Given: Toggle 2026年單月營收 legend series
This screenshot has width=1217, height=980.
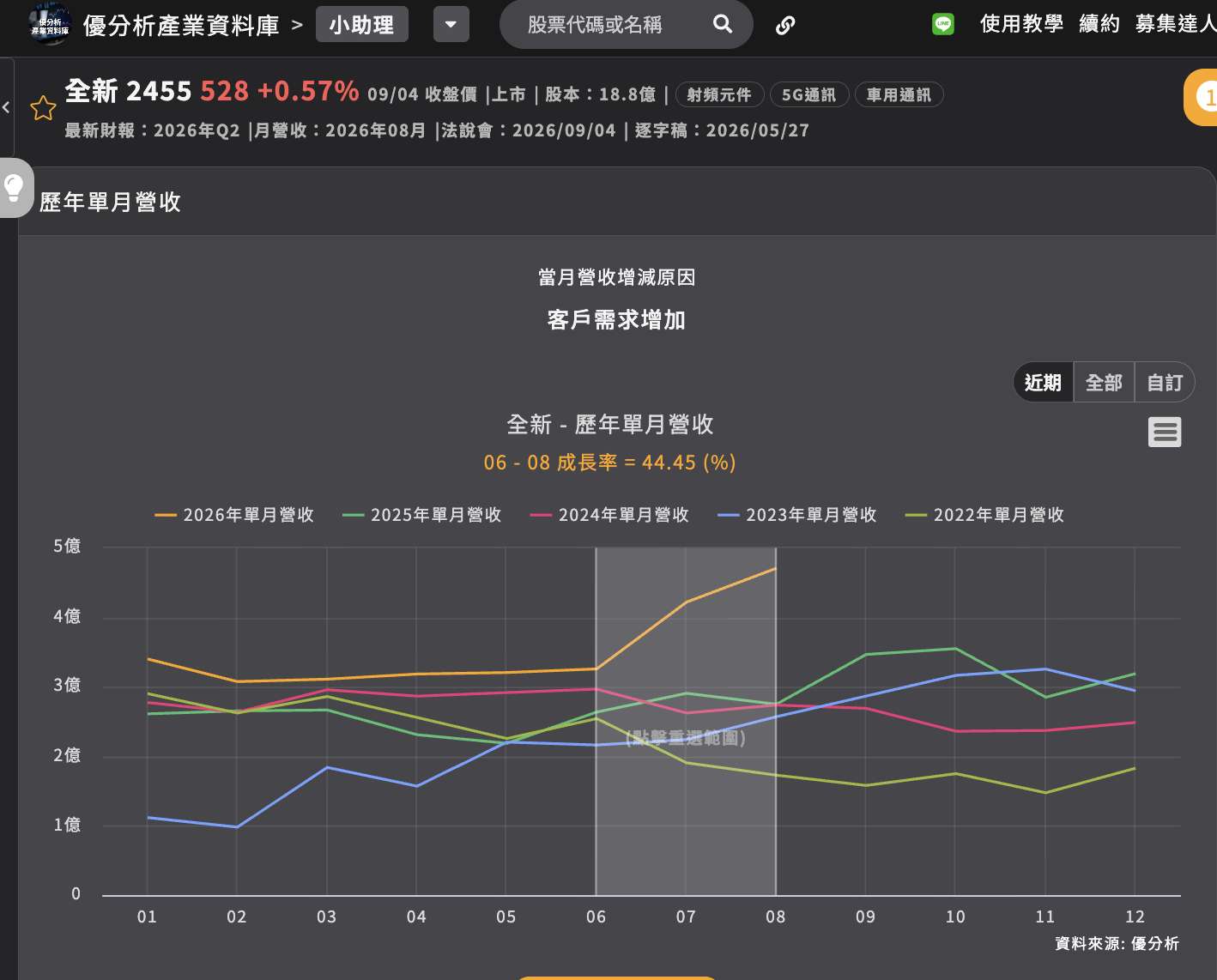Looking at the screenshot, I should 234,515.
